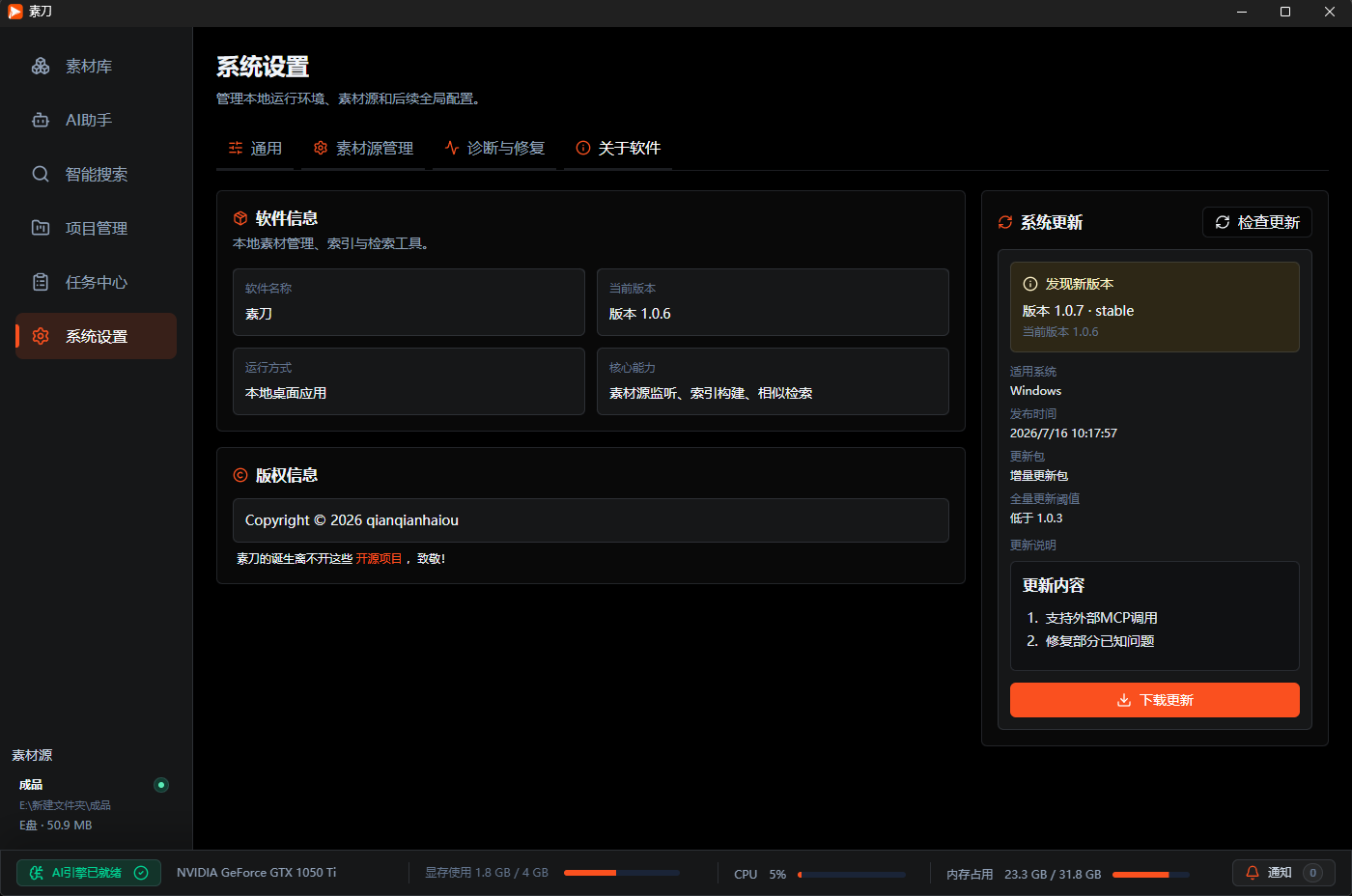Click the 素材库 cubes icon

[41, 66]
